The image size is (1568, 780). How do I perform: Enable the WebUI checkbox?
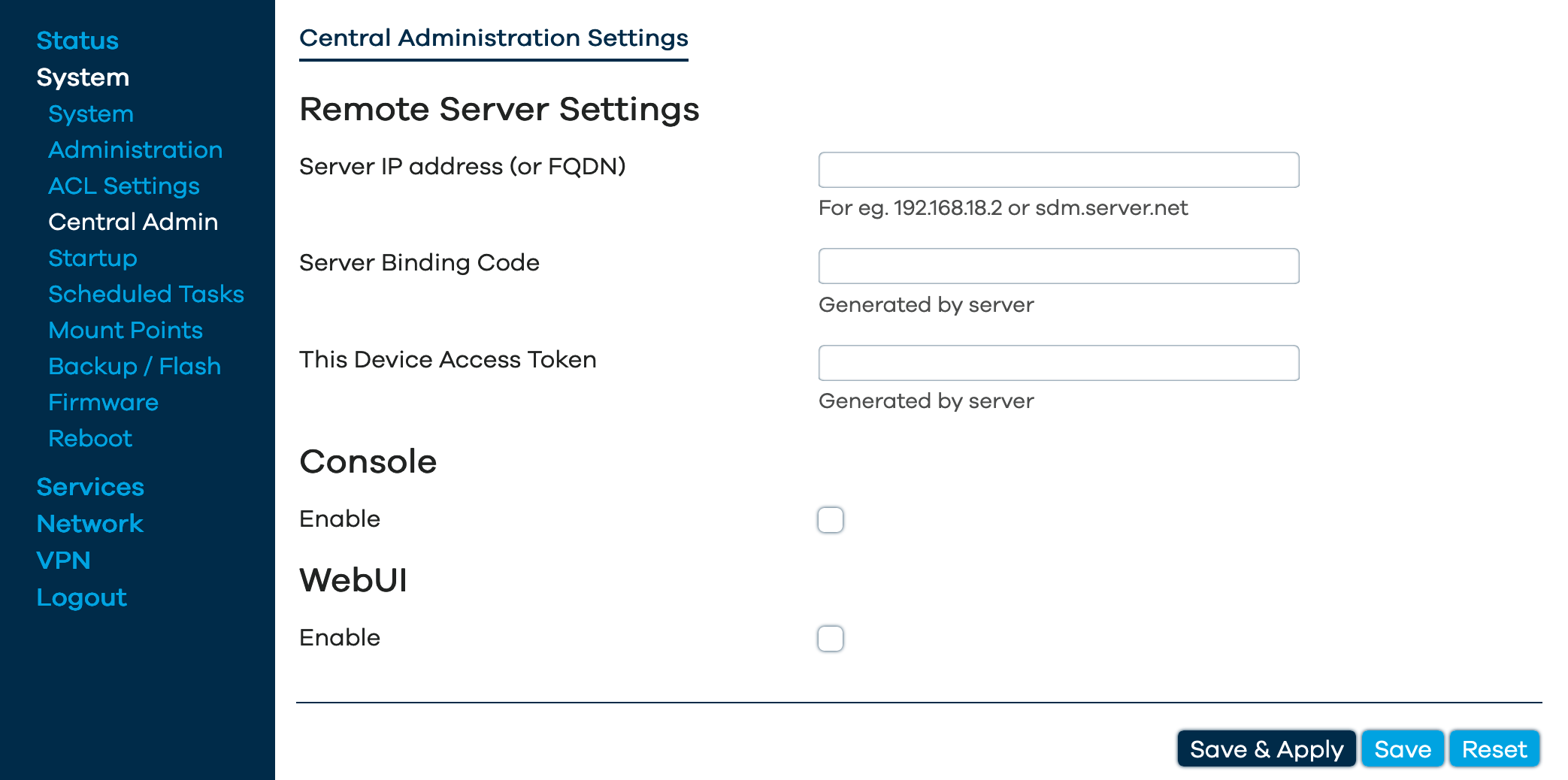click(831, 639)
